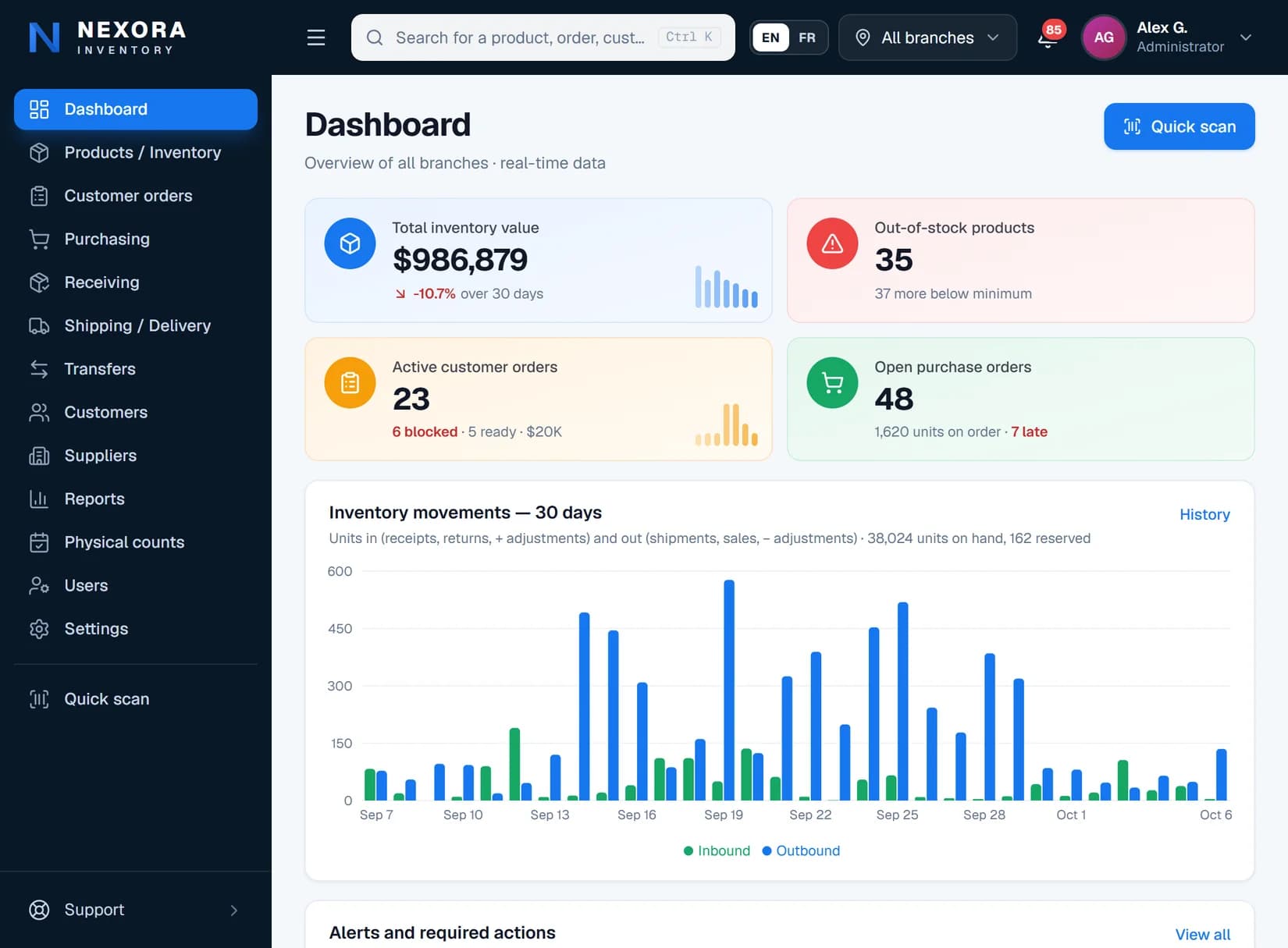Click the Customers people icon
Viewport: 1288px width, 948px height.
click(39, 412)
